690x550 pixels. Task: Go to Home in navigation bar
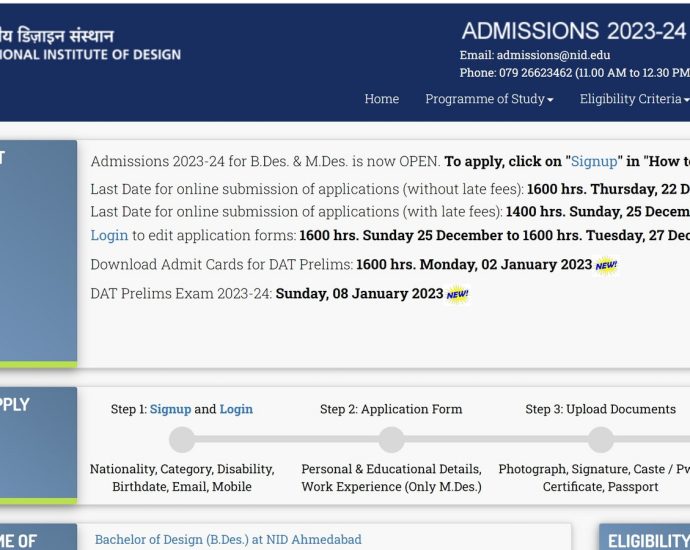click(x=381, y=99)
